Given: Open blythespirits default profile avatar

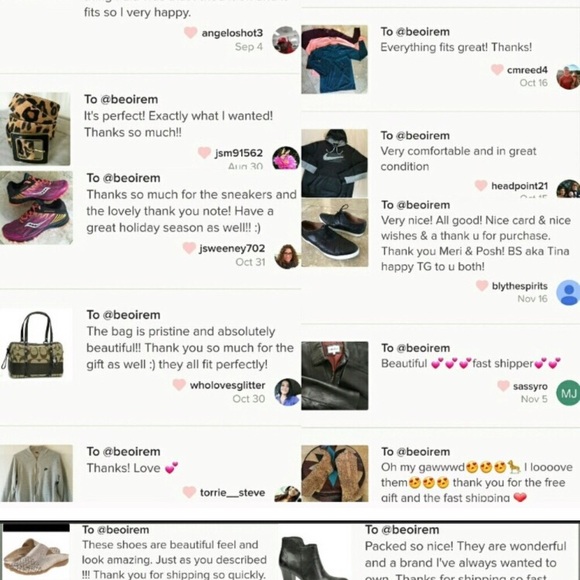Looking at the screenshot, I should point(569,292).
